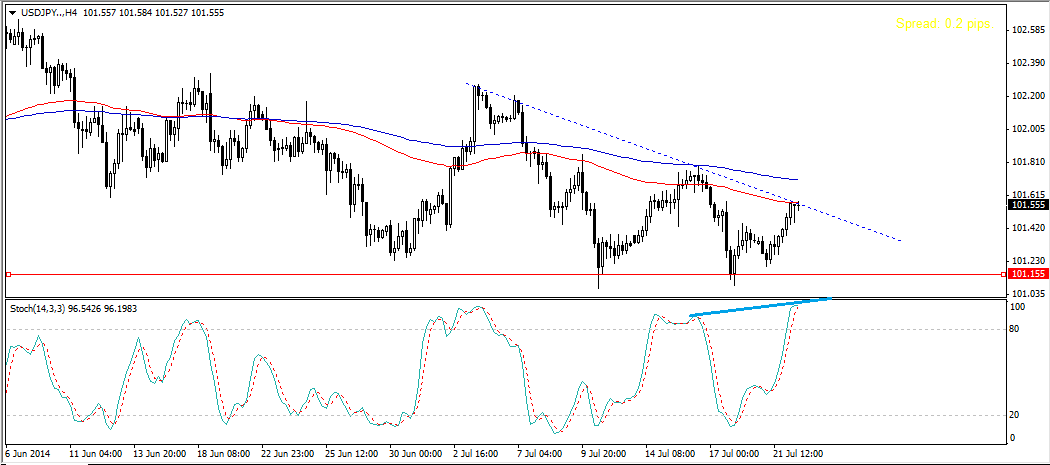
Task: Select the thick blue trendline on the stochastic panel
Action: coord(760,306)
